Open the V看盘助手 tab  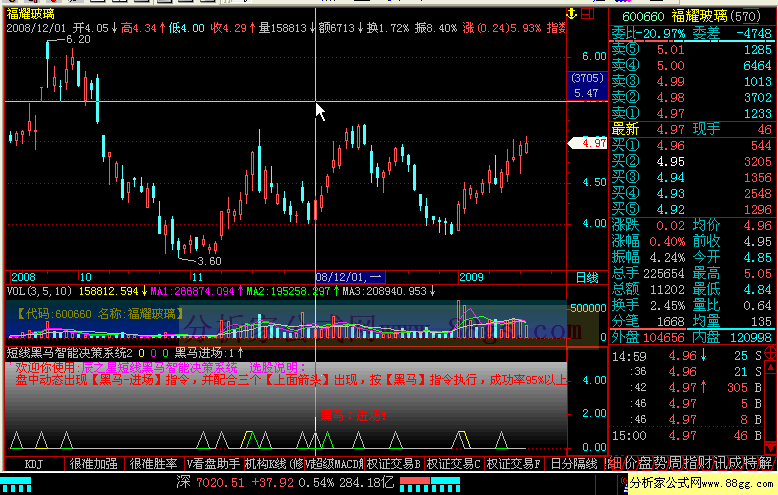point(213,464)
